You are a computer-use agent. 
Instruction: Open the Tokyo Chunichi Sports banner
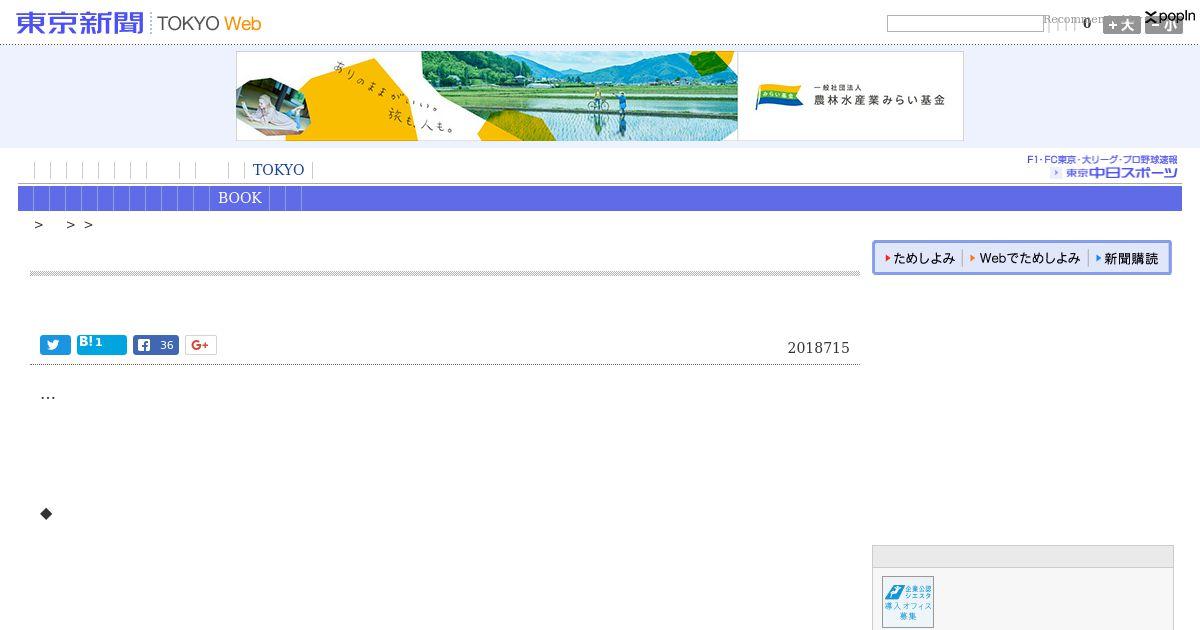click(1102, 167)
